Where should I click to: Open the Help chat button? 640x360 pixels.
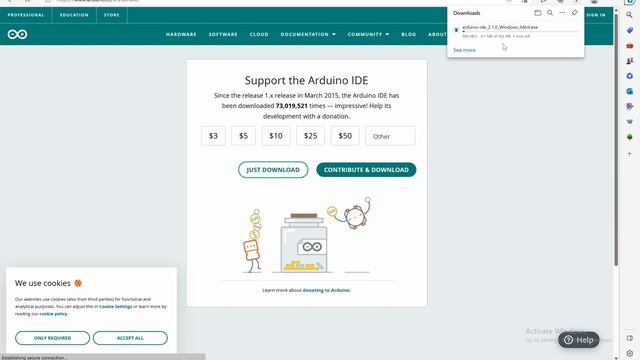click(579, 340)
